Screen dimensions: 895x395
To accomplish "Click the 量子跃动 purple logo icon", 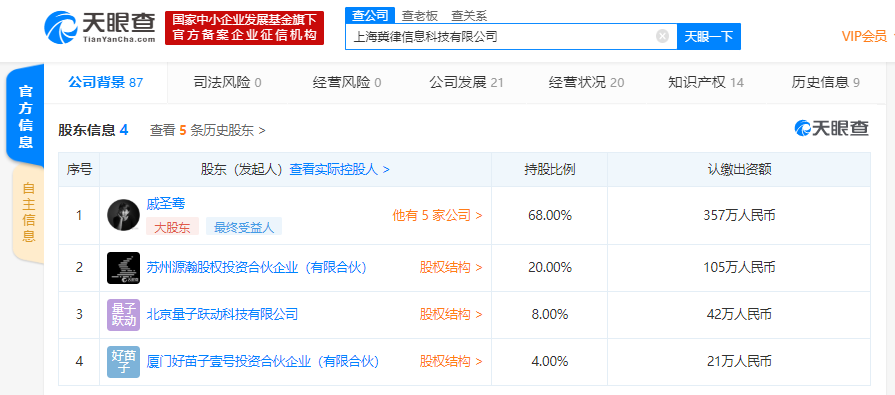I will 123,315.
